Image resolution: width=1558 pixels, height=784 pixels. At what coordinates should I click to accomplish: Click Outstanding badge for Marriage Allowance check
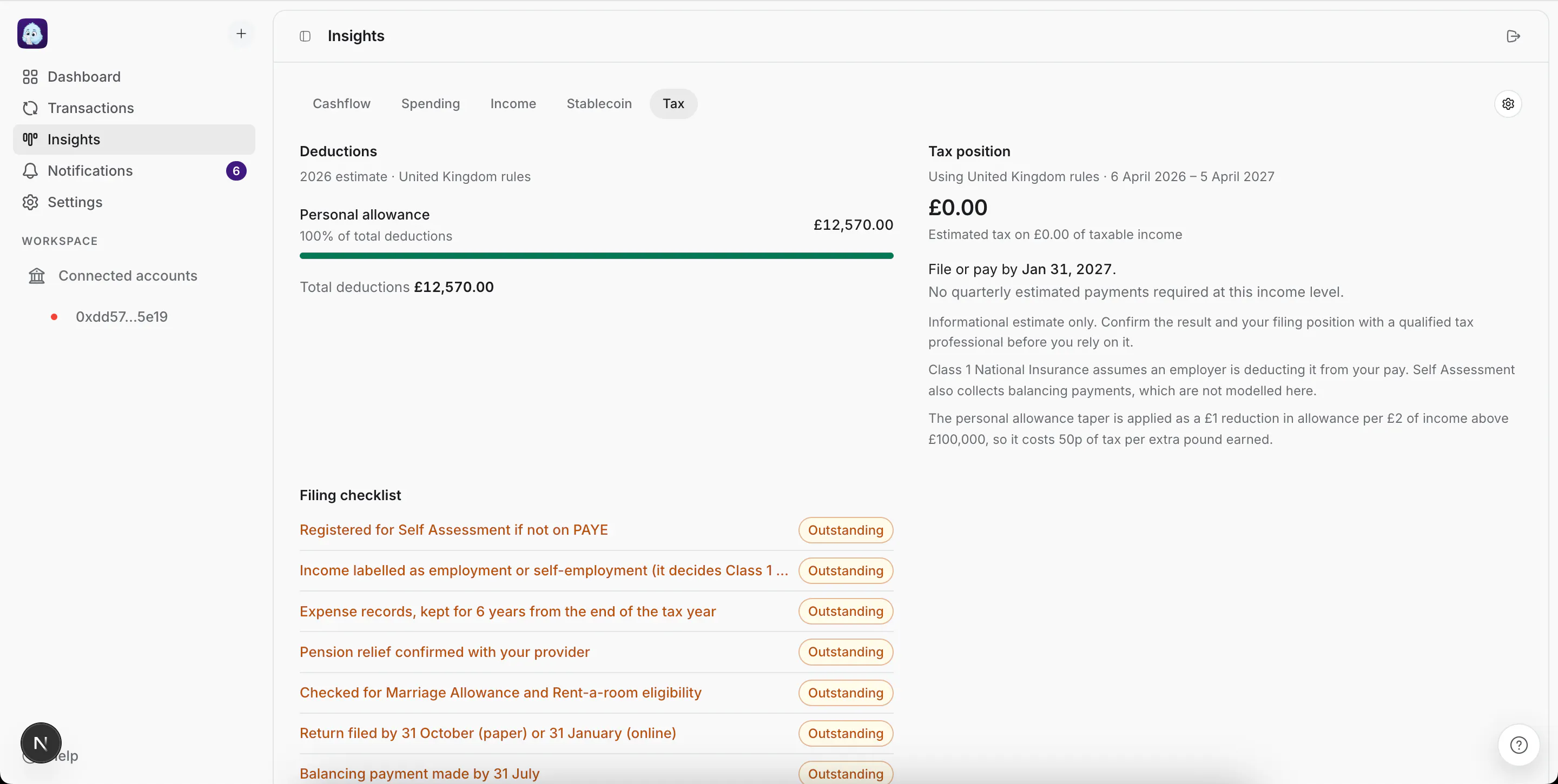[846, 693]
